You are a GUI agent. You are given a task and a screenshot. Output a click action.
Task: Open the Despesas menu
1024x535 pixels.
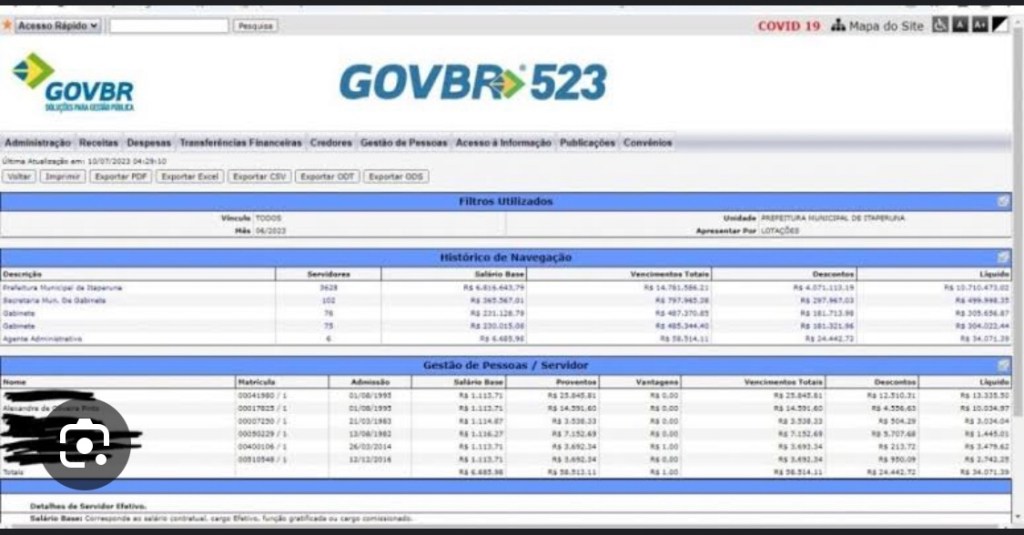[148, 143]
